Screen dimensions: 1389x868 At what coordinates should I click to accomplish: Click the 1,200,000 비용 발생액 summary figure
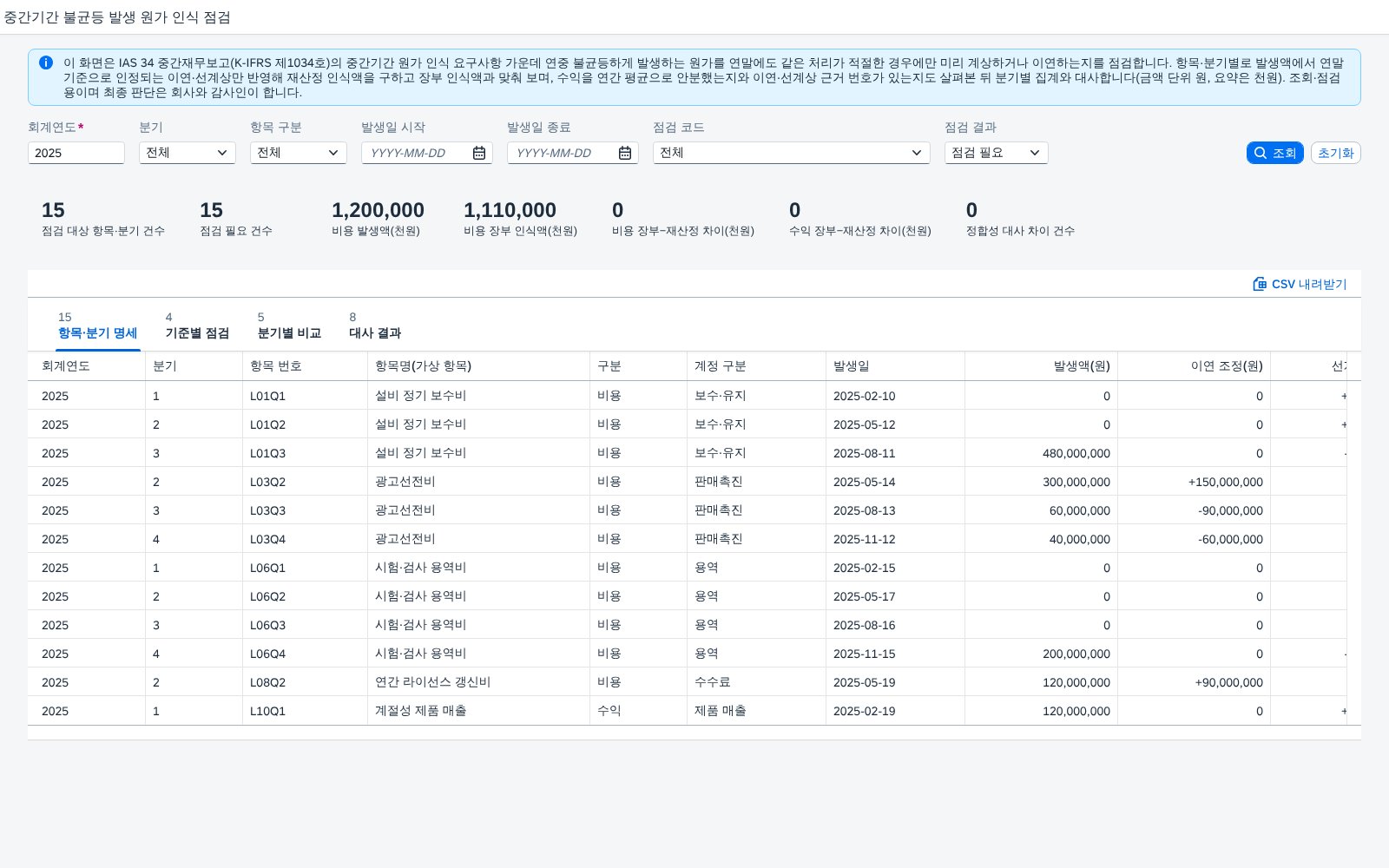[x=378, y=210]
